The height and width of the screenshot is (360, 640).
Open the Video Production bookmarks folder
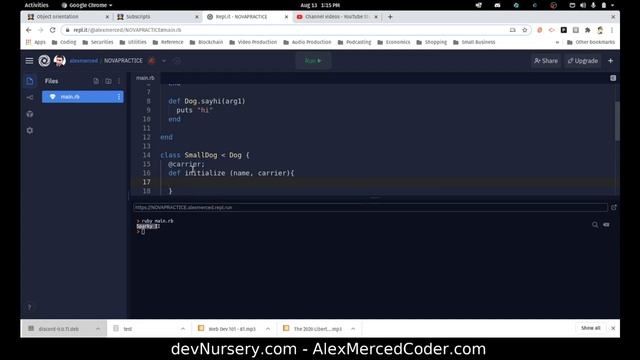(x=253, y=42)
